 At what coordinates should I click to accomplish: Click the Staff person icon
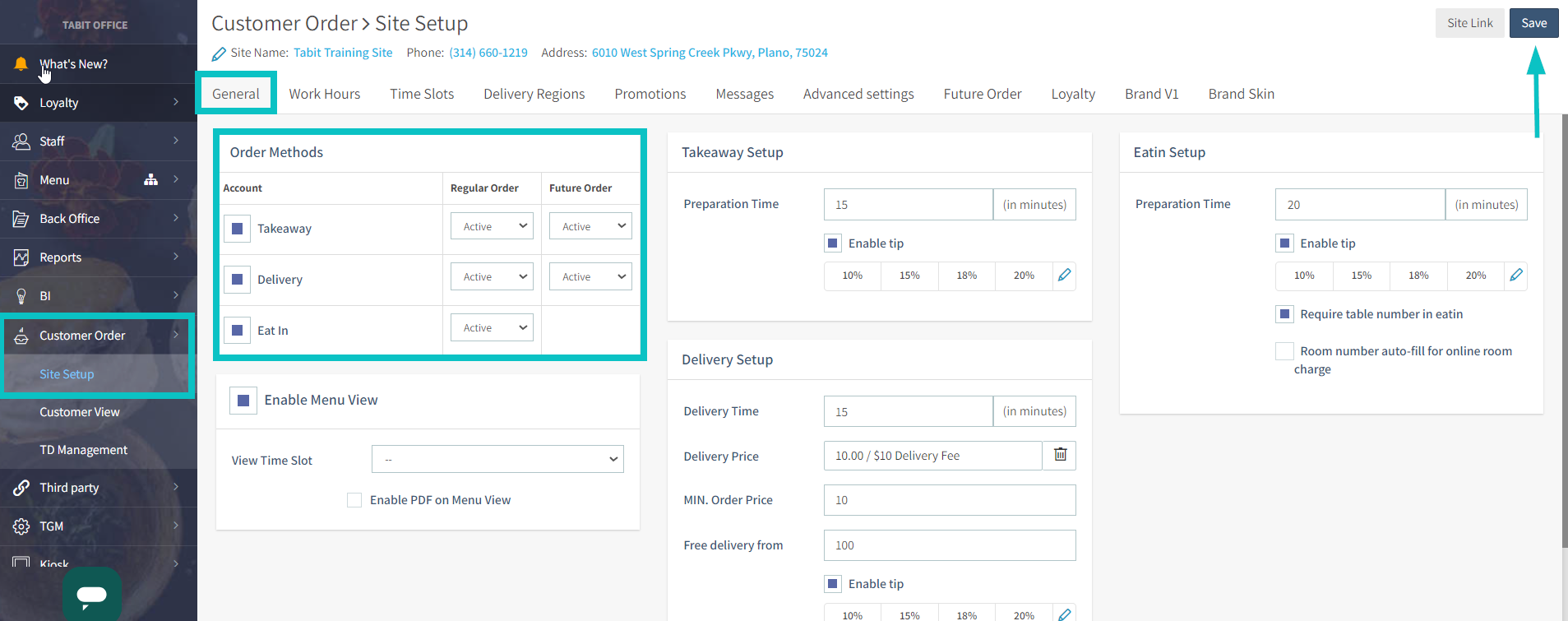21,141
